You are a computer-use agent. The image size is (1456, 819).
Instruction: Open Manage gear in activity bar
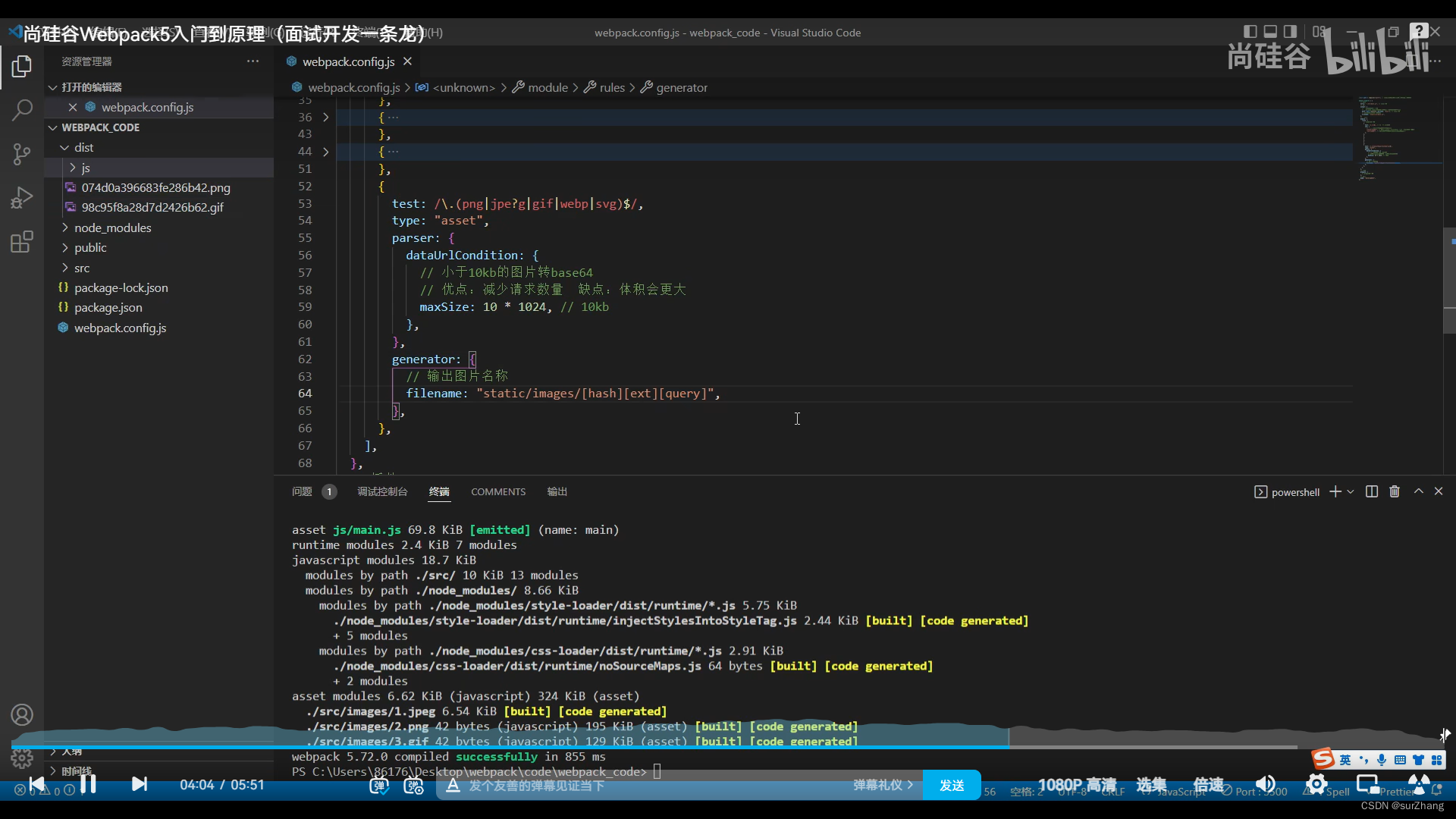click(22, 758)
